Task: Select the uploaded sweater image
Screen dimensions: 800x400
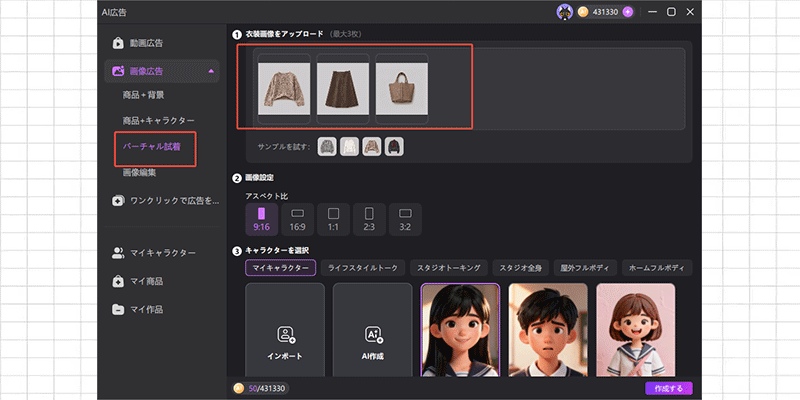Action: point(284,89)
